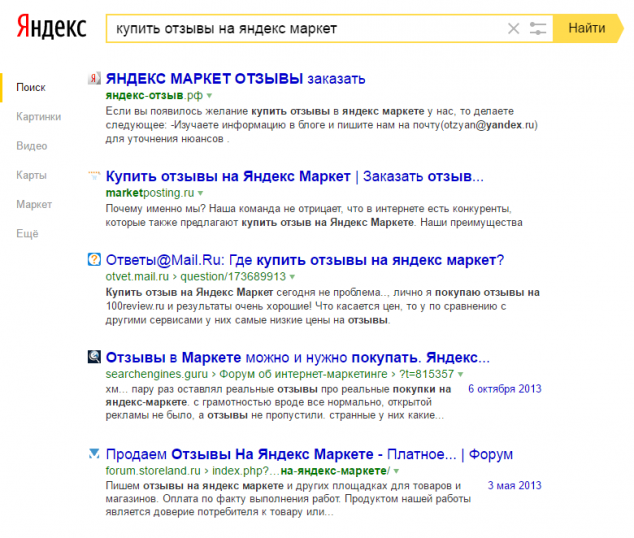This screenshot has height=538, width=634.
Task: Click favicon of яндекс-отзыв.рф result
Action: [x=94, y=78]
